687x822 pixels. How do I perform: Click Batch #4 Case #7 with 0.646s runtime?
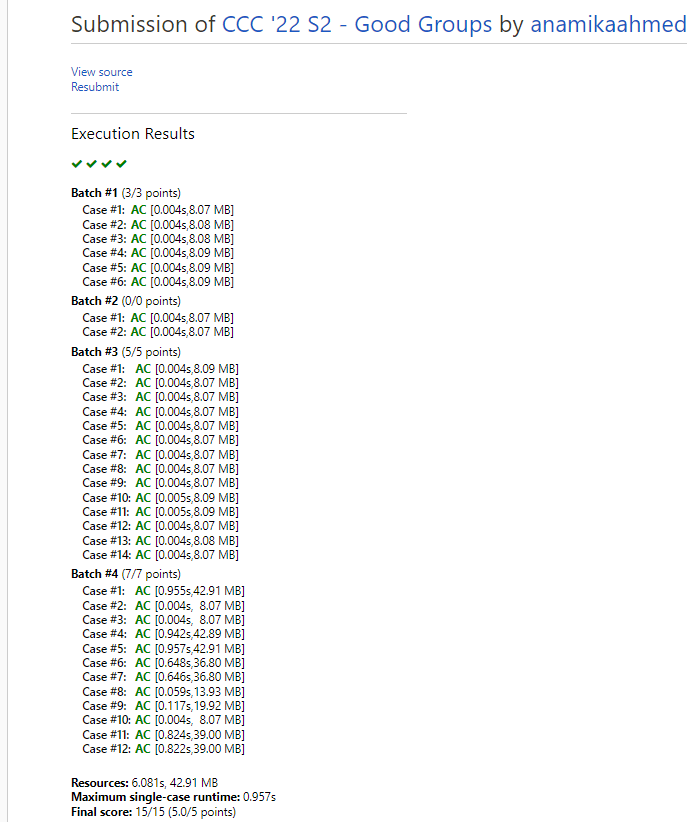click(x=164, y=677)
